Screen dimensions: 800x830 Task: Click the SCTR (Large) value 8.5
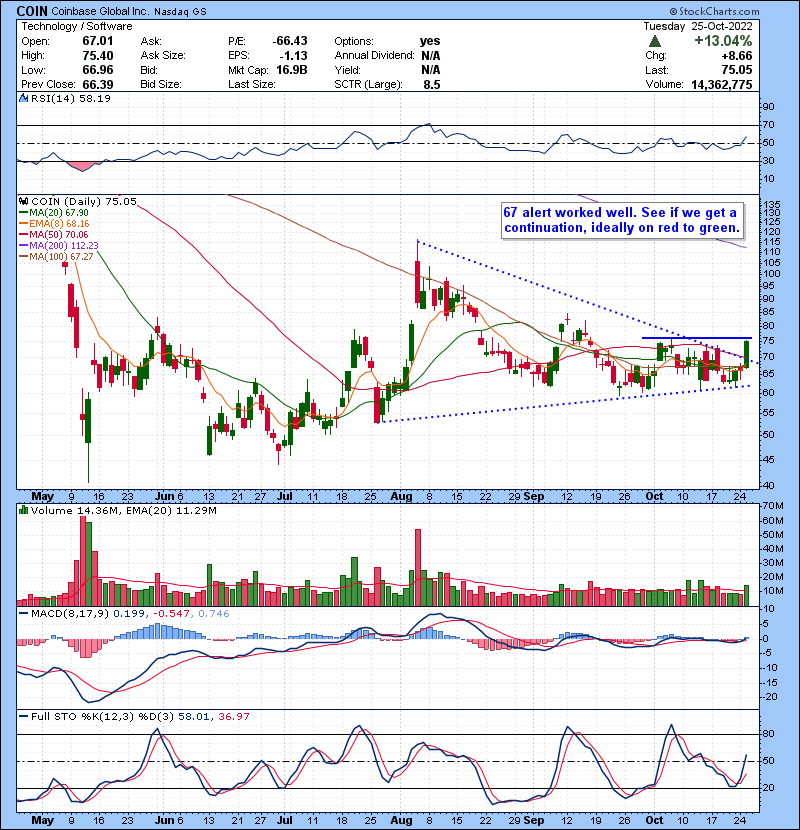click(432, 84)
